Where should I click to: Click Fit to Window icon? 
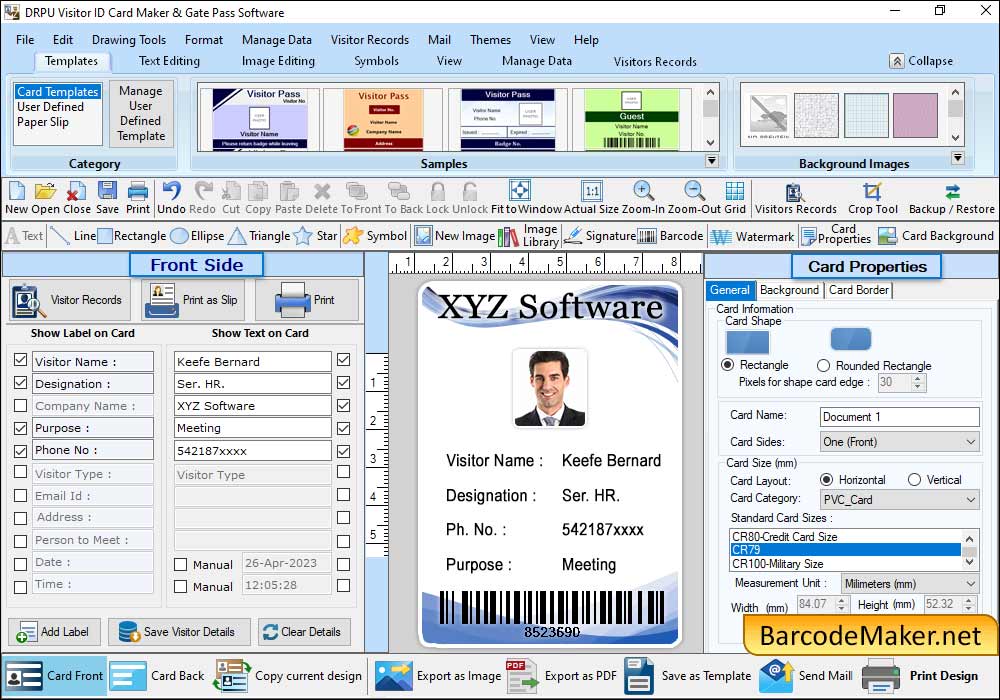[520, 191]
